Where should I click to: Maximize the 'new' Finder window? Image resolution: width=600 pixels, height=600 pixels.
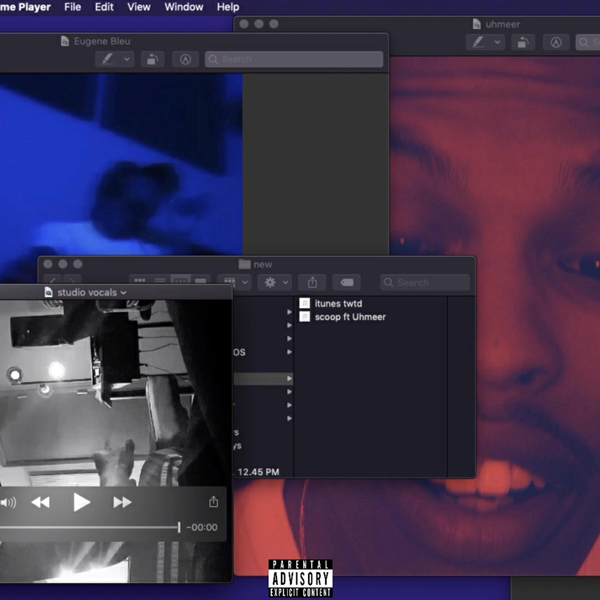(78, 264)
